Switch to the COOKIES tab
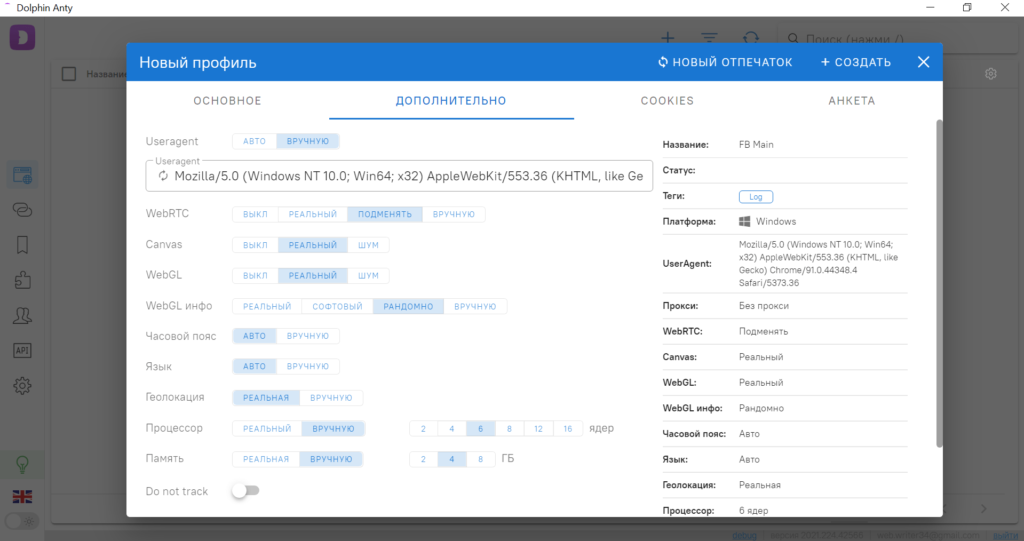This screenshot has width=1024, height=541. 667,101
